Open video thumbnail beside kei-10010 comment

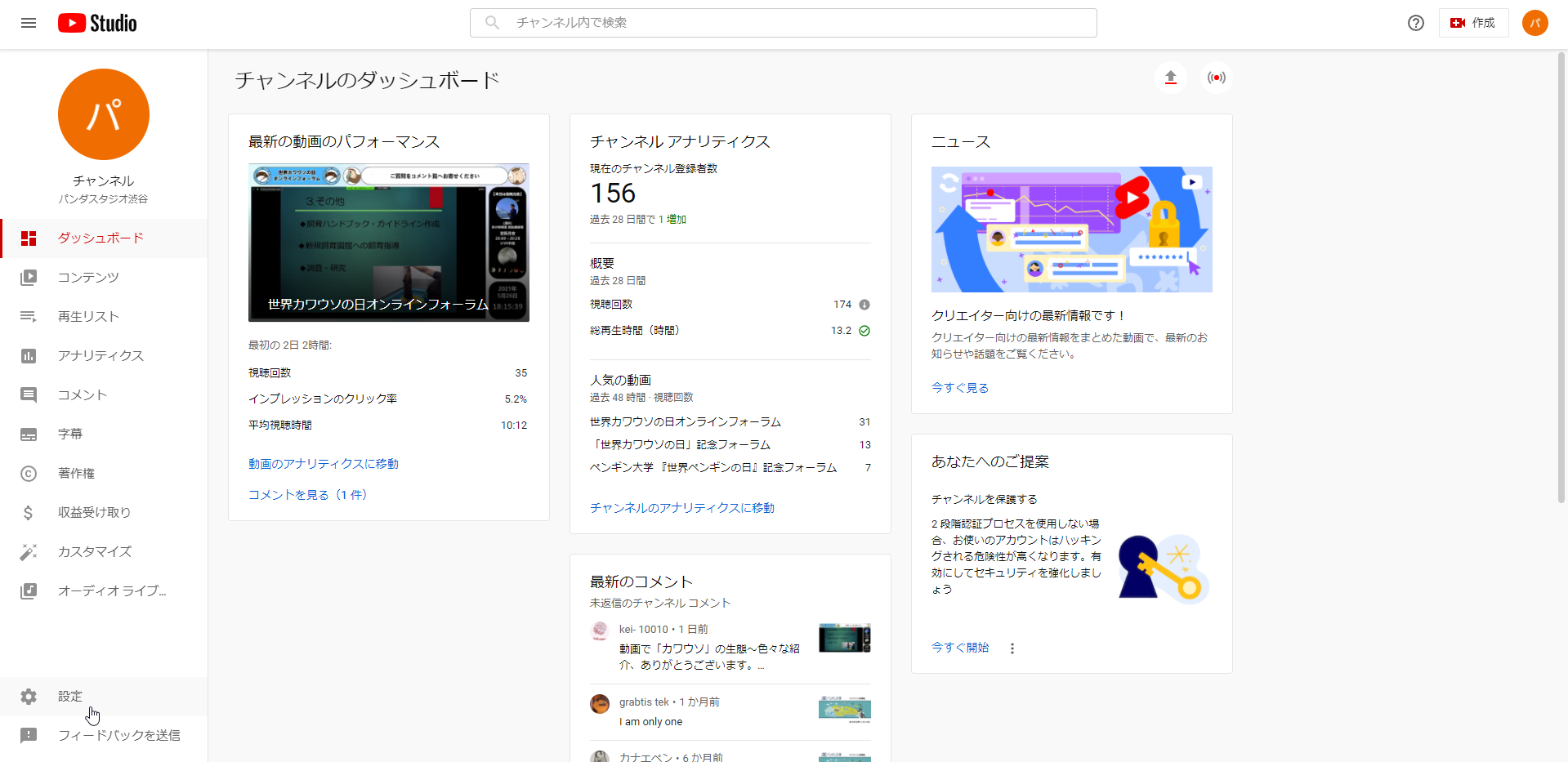coord(845,638)
